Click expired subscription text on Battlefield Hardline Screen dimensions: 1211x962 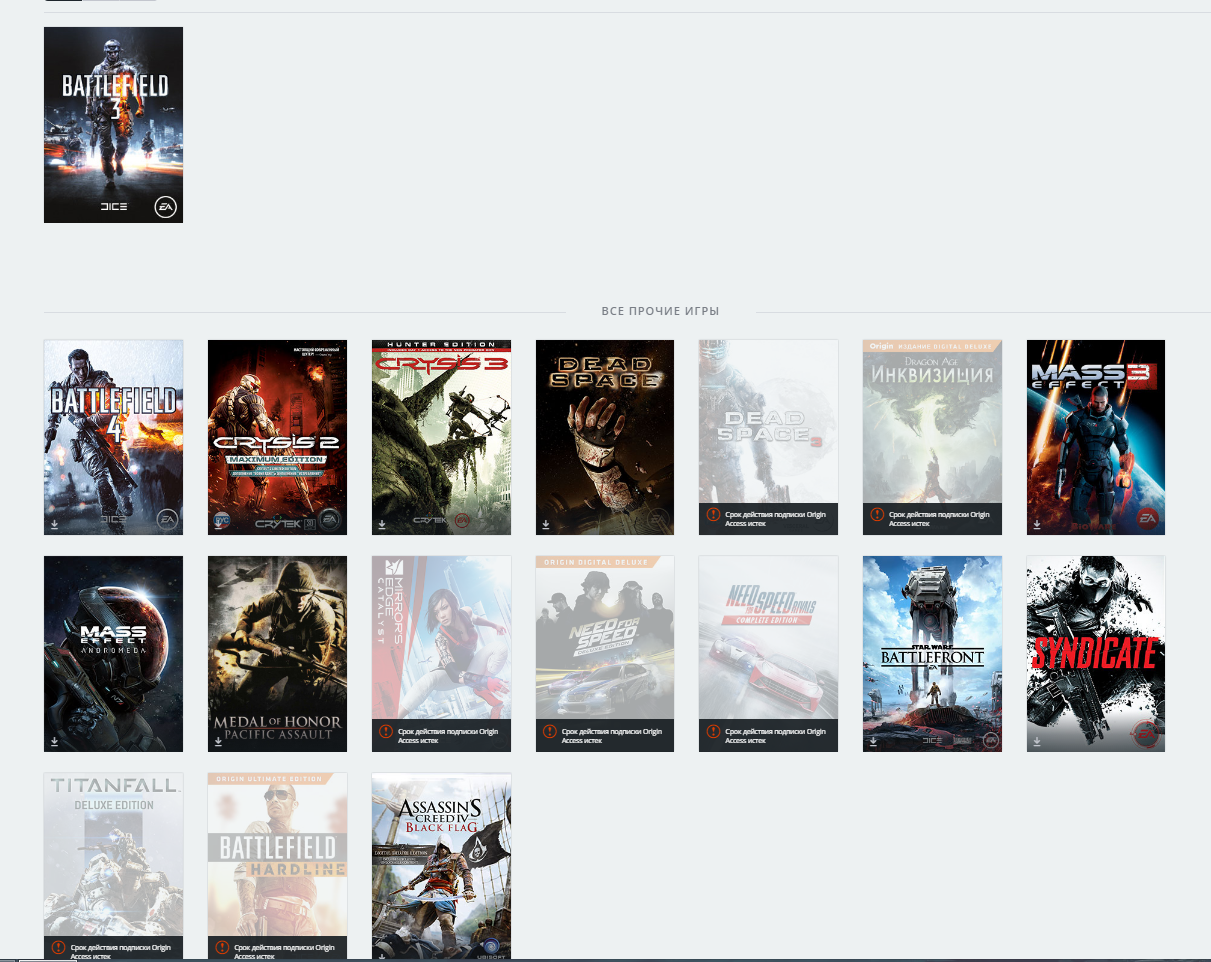point(285,952)
